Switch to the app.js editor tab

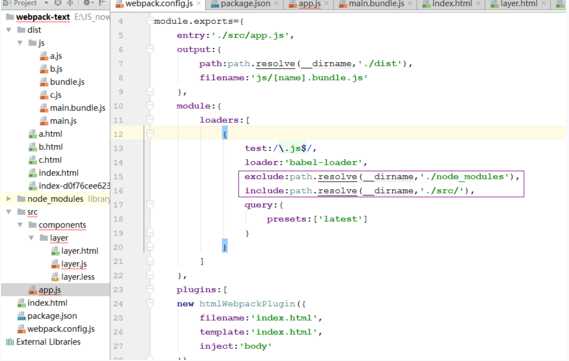point(308,4)
